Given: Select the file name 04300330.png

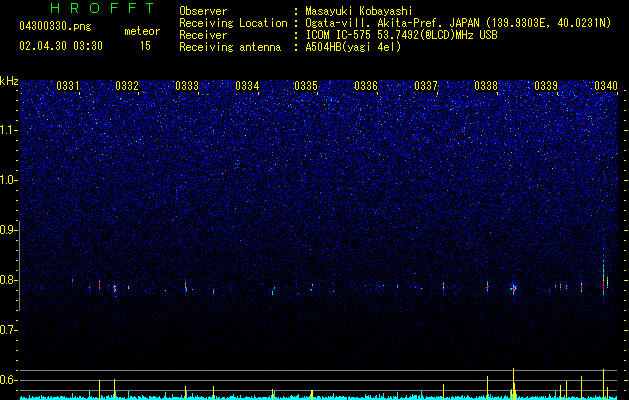Looking at the screenshot, I should coord(55,26).
